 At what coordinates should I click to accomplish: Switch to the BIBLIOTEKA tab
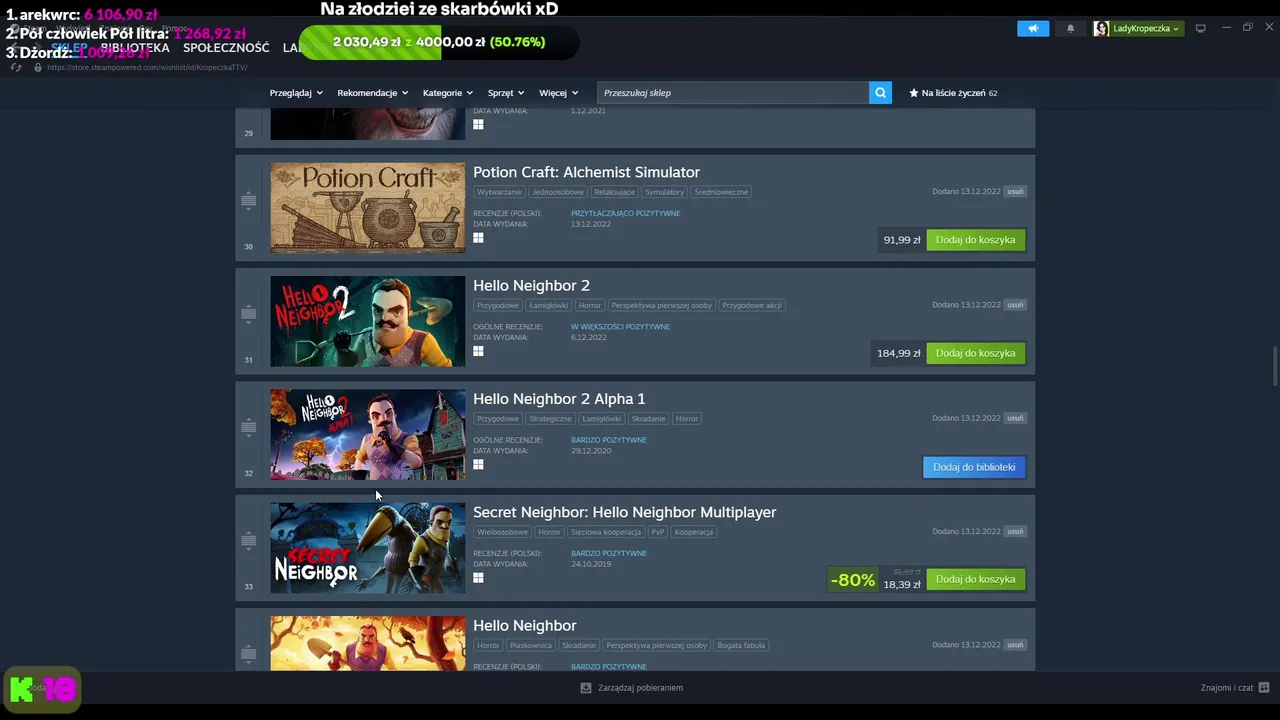(135, 48)
